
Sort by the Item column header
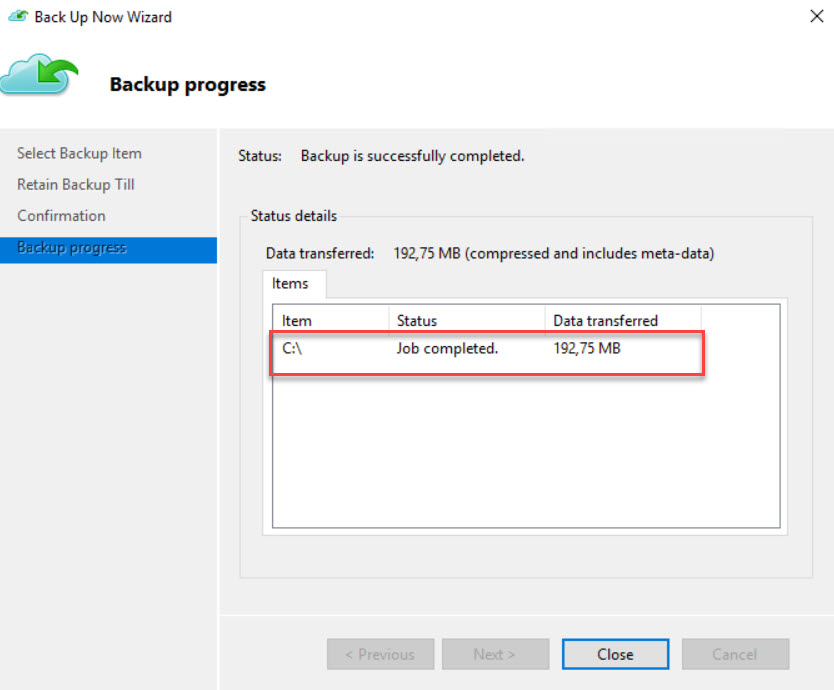[x=330, y=320]
